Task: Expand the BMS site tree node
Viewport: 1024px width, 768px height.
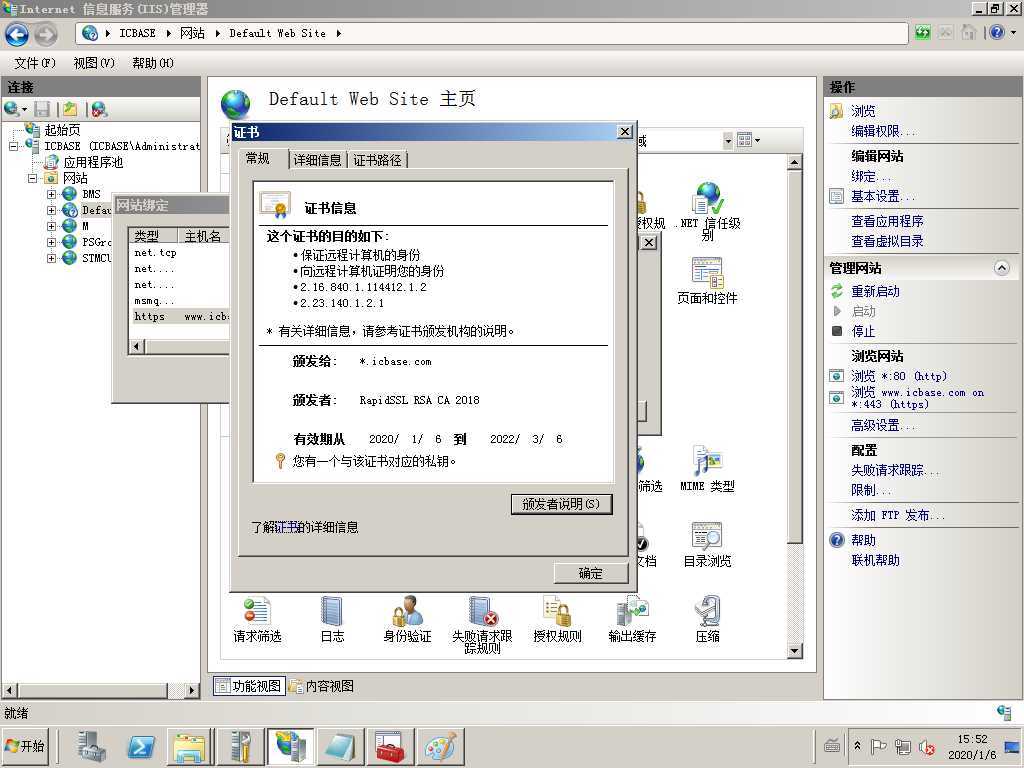Action: tap(52, 194)
